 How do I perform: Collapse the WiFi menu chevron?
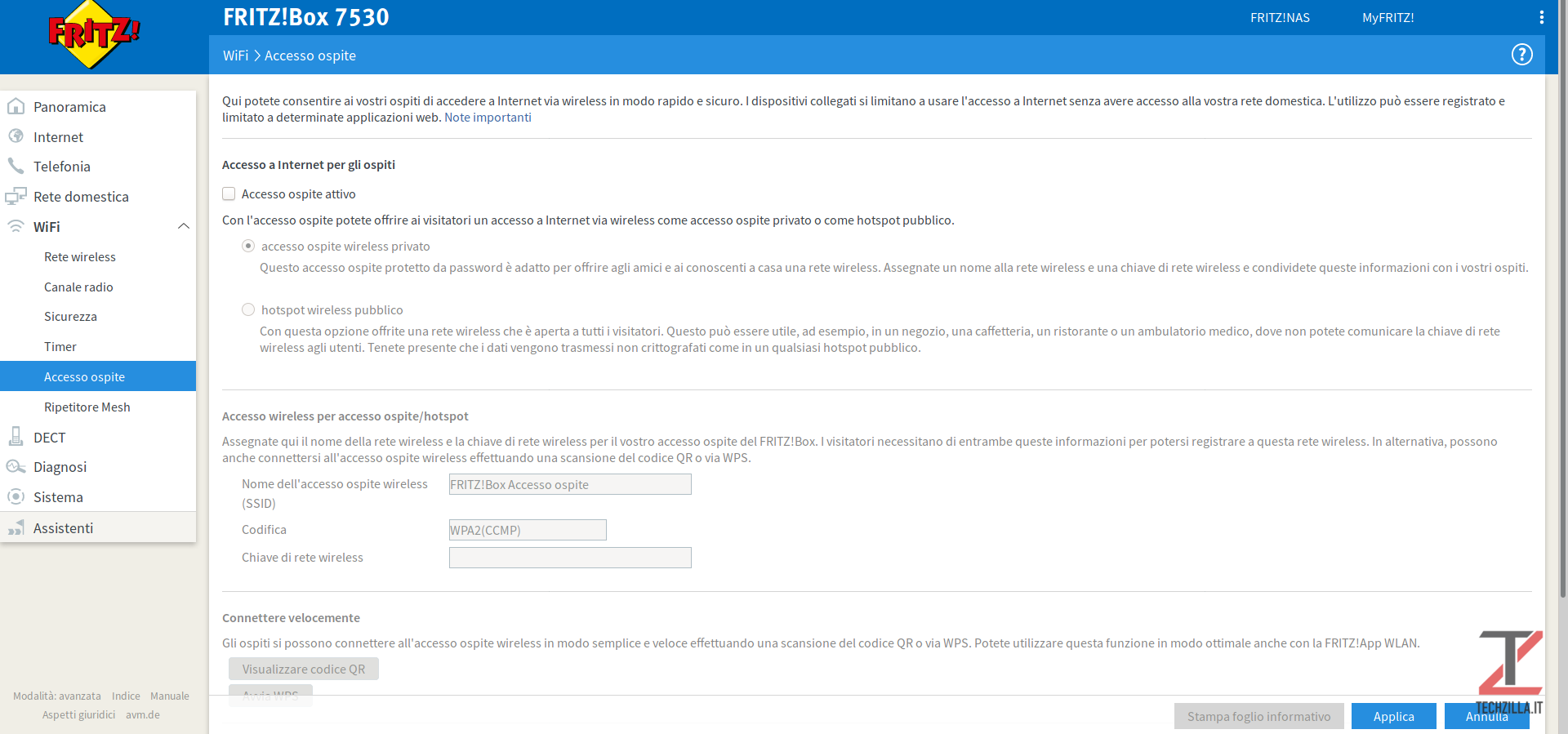click(x=184, y=226)
